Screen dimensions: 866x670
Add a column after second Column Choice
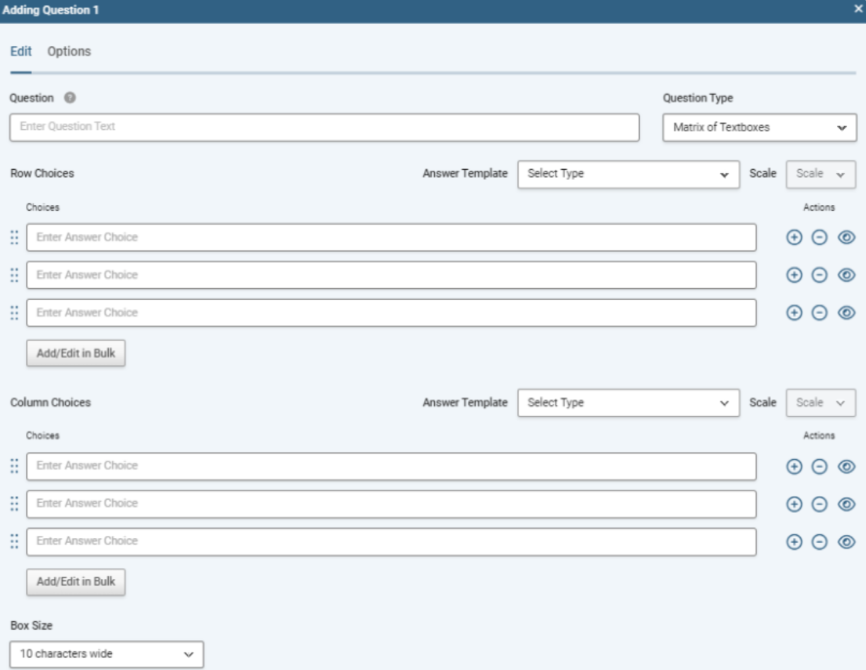795,504
